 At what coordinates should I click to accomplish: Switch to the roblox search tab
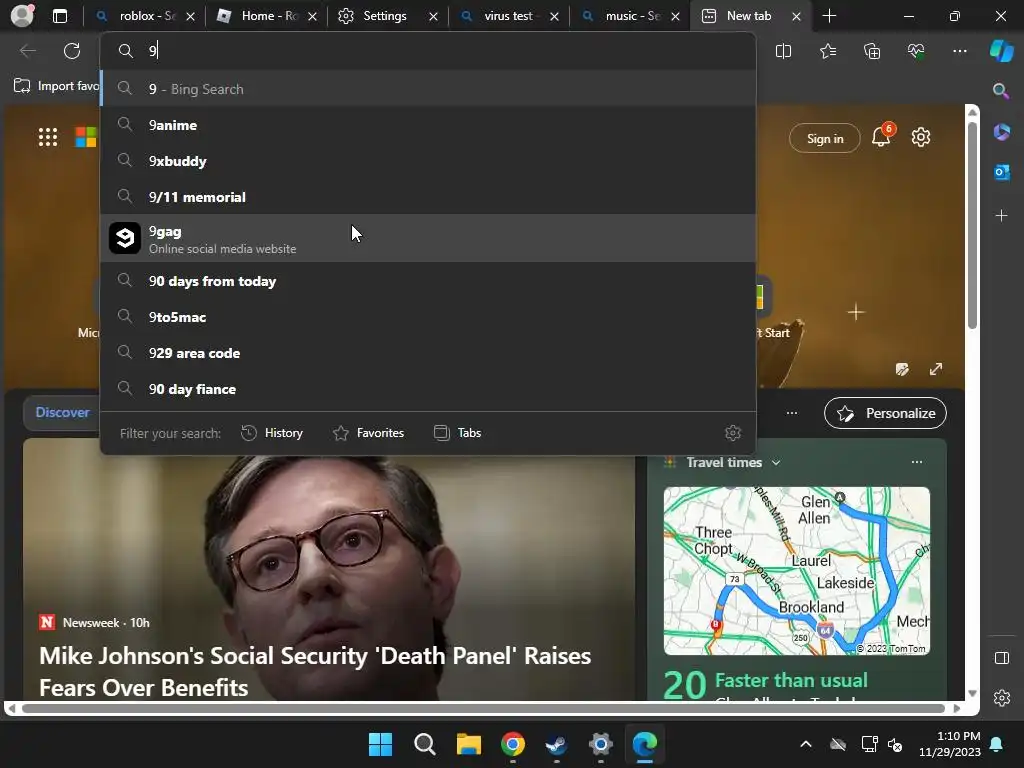tap(145, 16)
